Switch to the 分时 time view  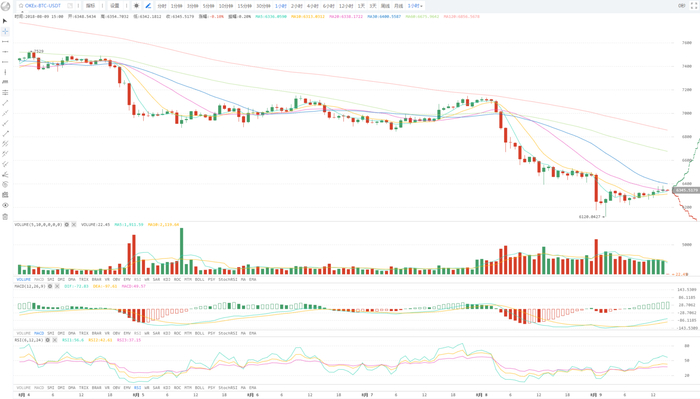[x=162, y=6]
